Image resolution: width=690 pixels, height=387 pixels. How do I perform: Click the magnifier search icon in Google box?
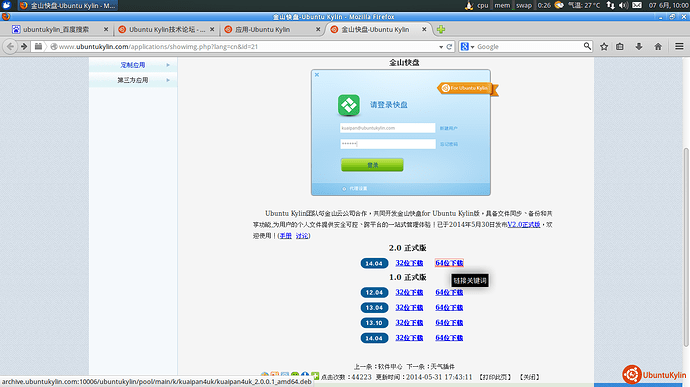coord(587,46)
